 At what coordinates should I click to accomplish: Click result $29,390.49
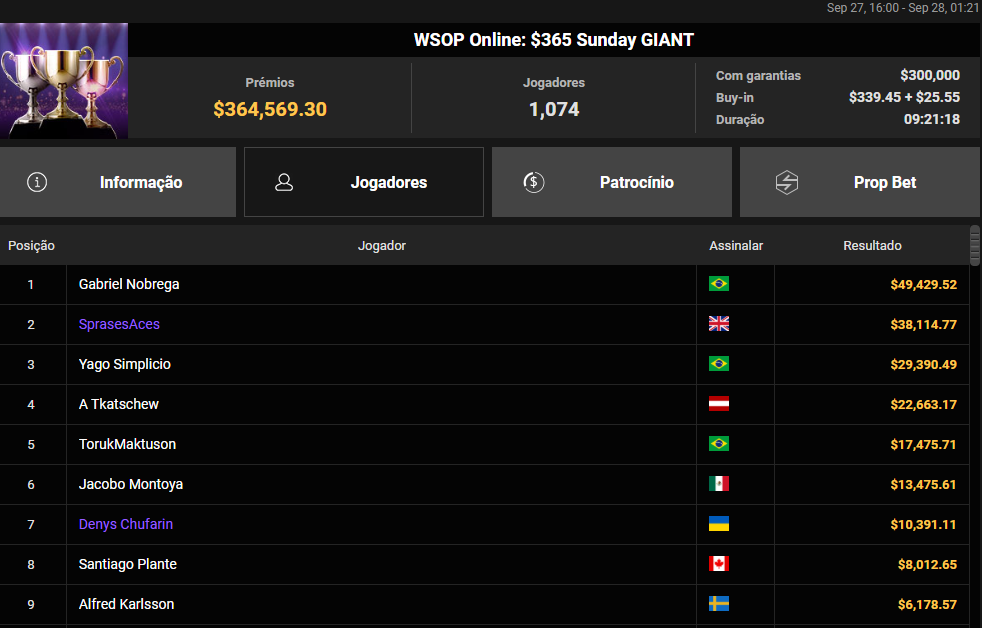tap(924, 365)
